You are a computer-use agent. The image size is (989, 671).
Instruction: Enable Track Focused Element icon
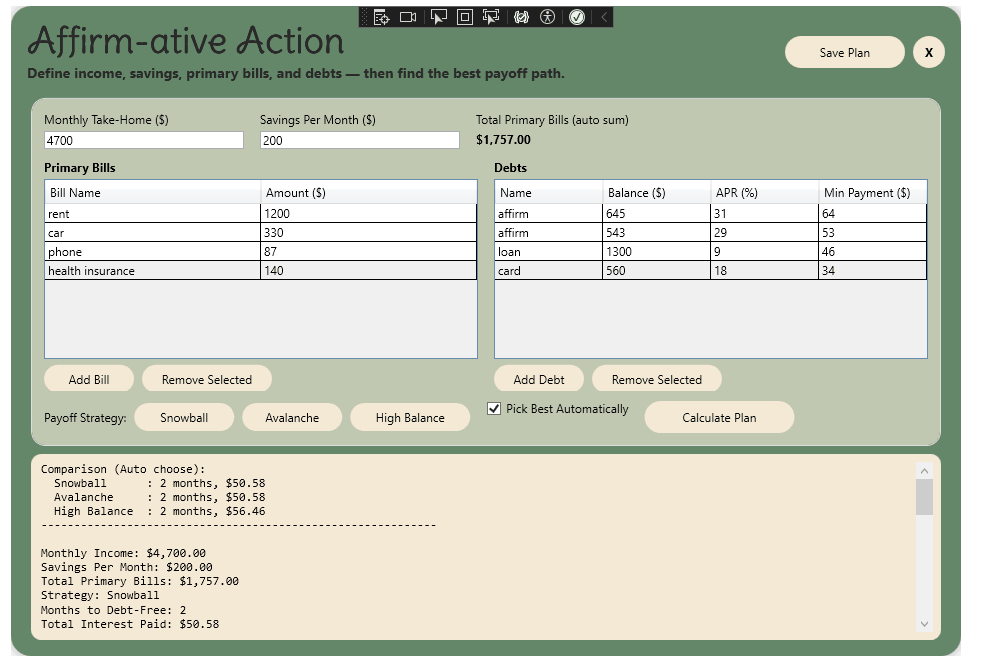click(491, 17)
